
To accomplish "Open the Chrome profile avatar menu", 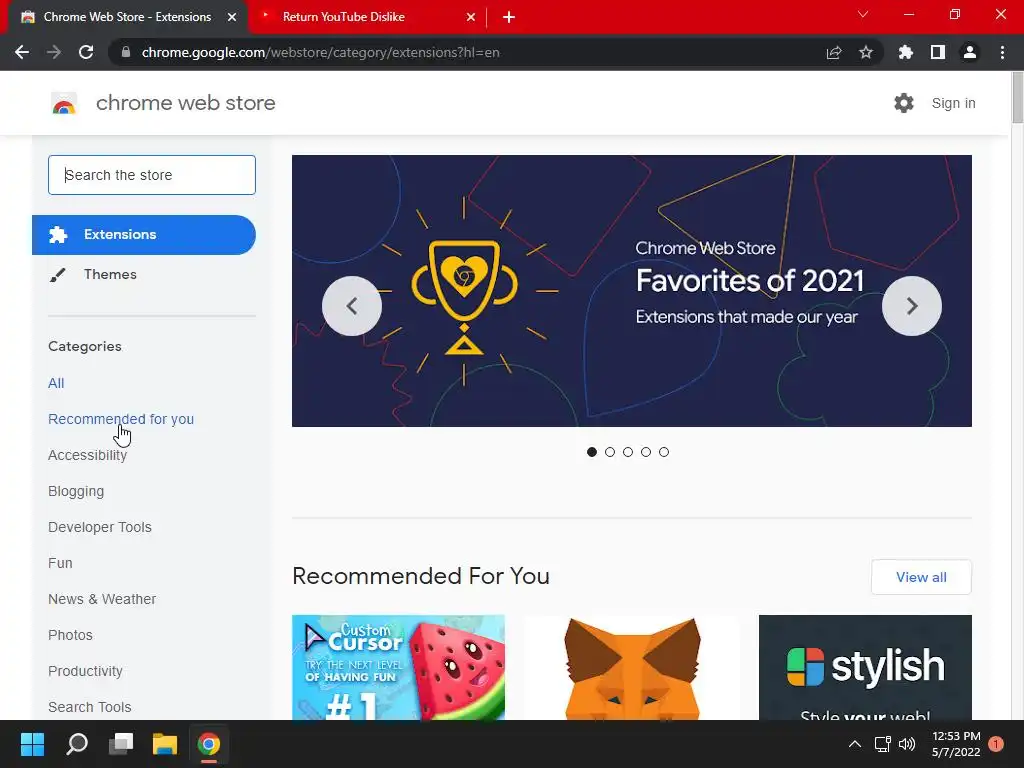I will [970, 52].
